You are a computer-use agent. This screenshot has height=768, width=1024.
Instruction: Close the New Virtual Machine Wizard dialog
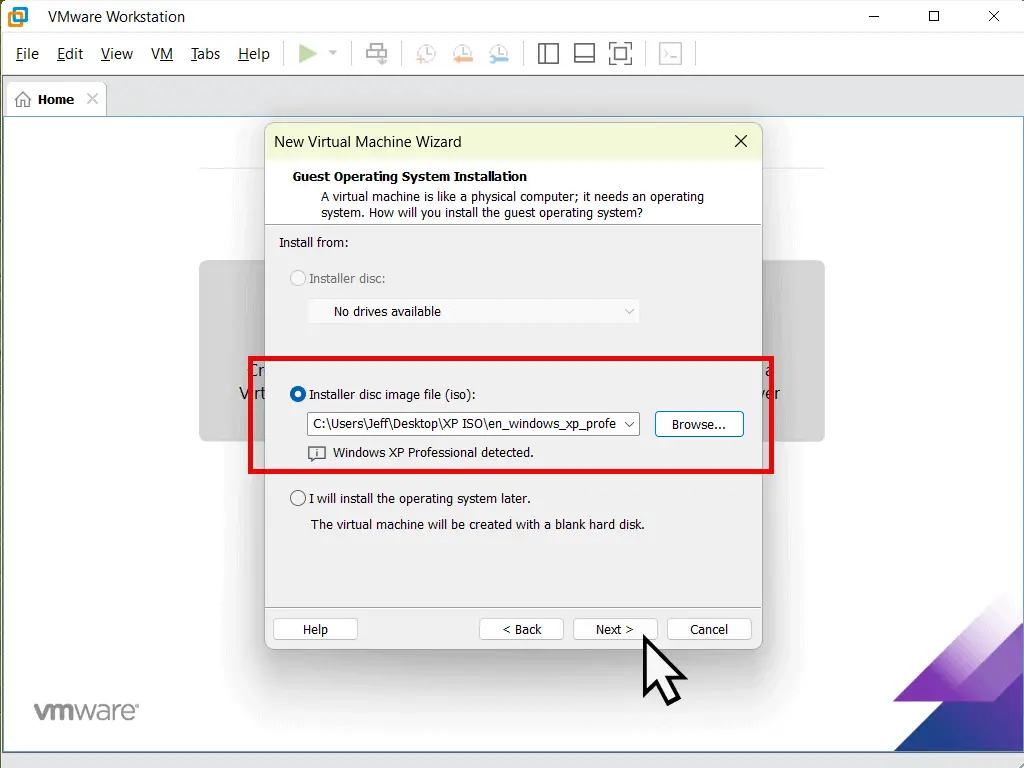point(741,141)
